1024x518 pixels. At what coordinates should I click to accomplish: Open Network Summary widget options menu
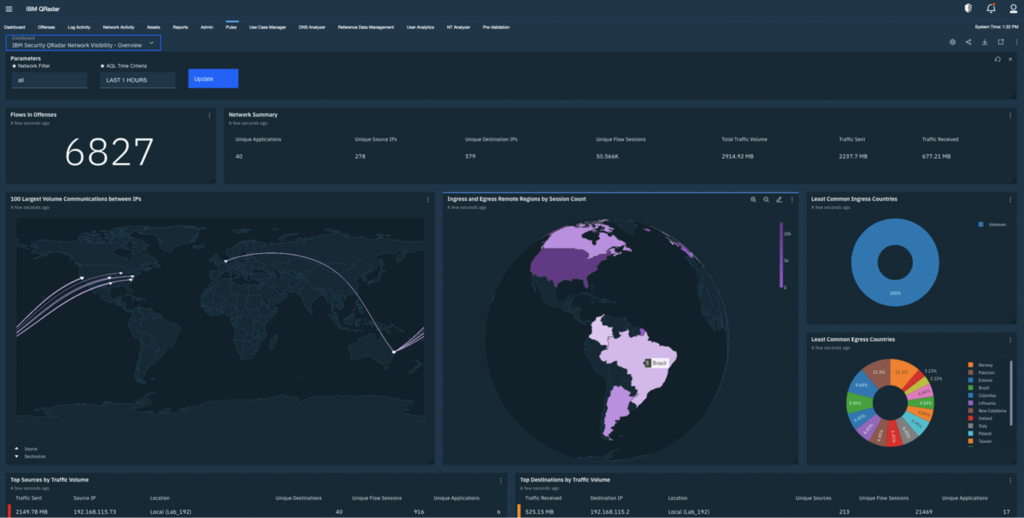[x=1012, y=115]
